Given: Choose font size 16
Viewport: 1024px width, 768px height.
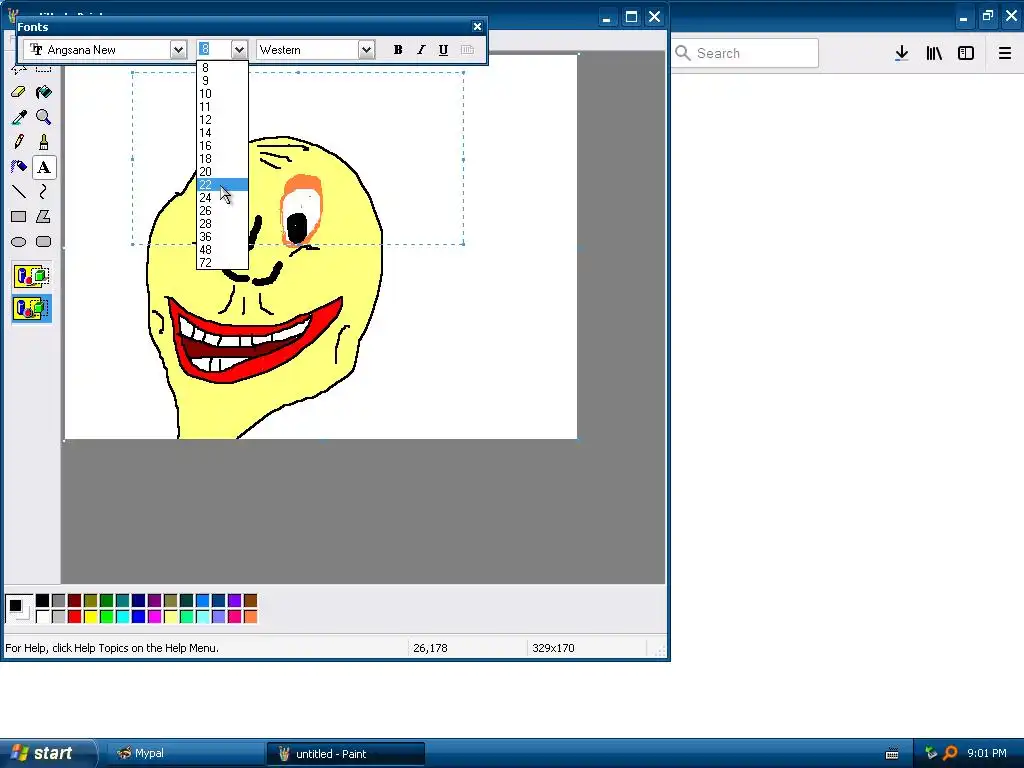Looking at the screenshot, I should 222,146.
